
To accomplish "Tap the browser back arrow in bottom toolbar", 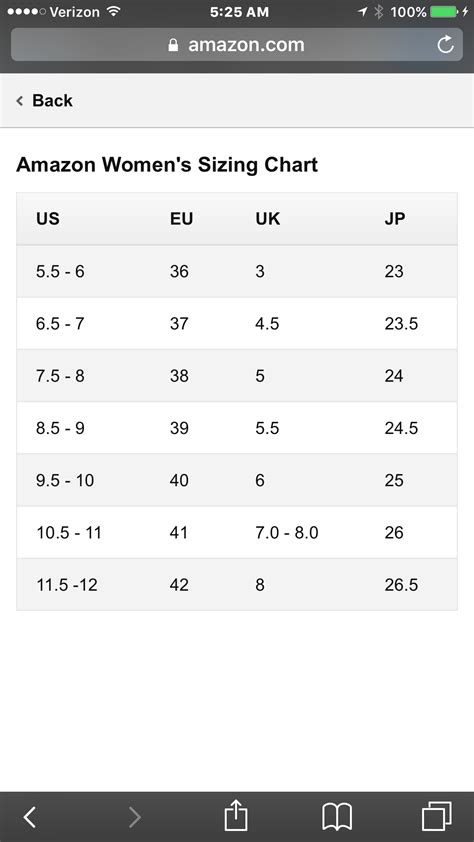I will [30, 817].
